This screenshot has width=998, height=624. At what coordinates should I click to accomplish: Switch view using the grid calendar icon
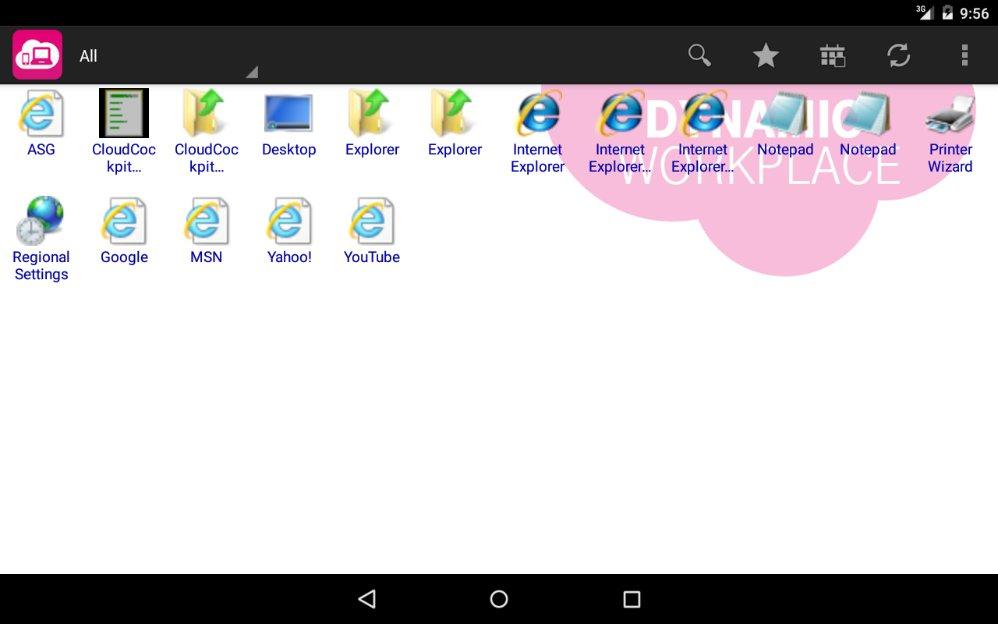tap(833, 55)
